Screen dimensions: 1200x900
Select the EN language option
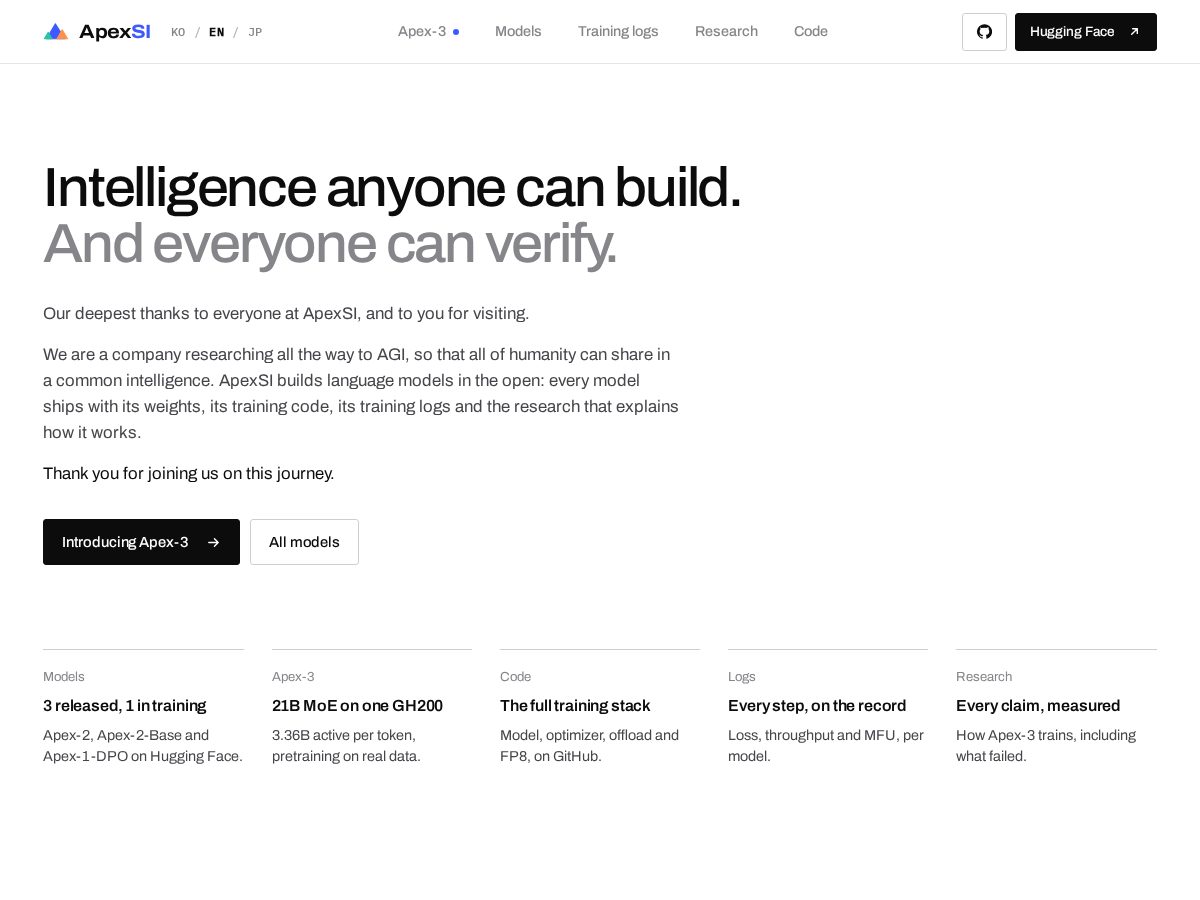point(217,32)
